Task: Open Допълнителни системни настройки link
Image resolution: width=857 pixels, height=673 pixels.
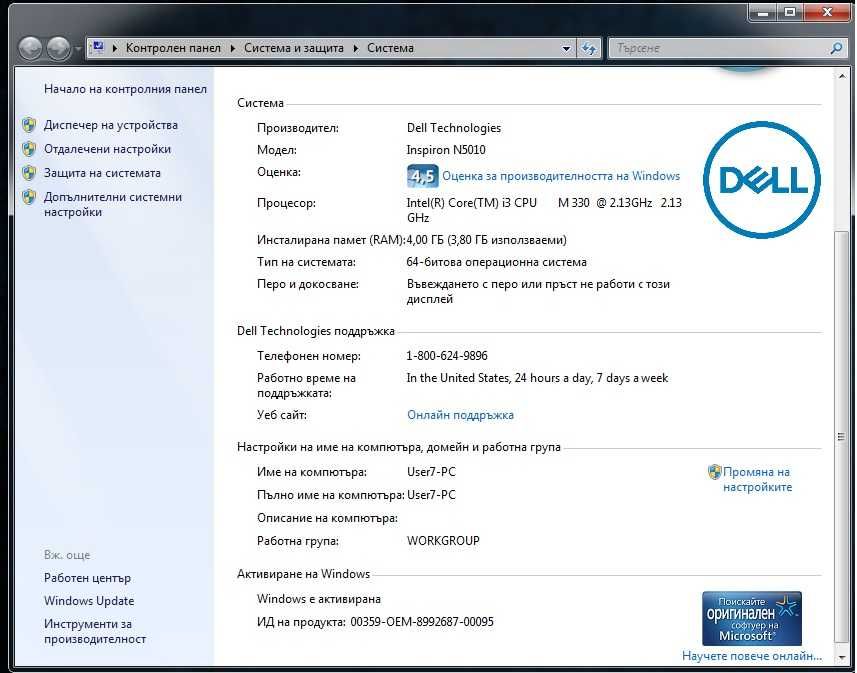Action: [113, 204]
